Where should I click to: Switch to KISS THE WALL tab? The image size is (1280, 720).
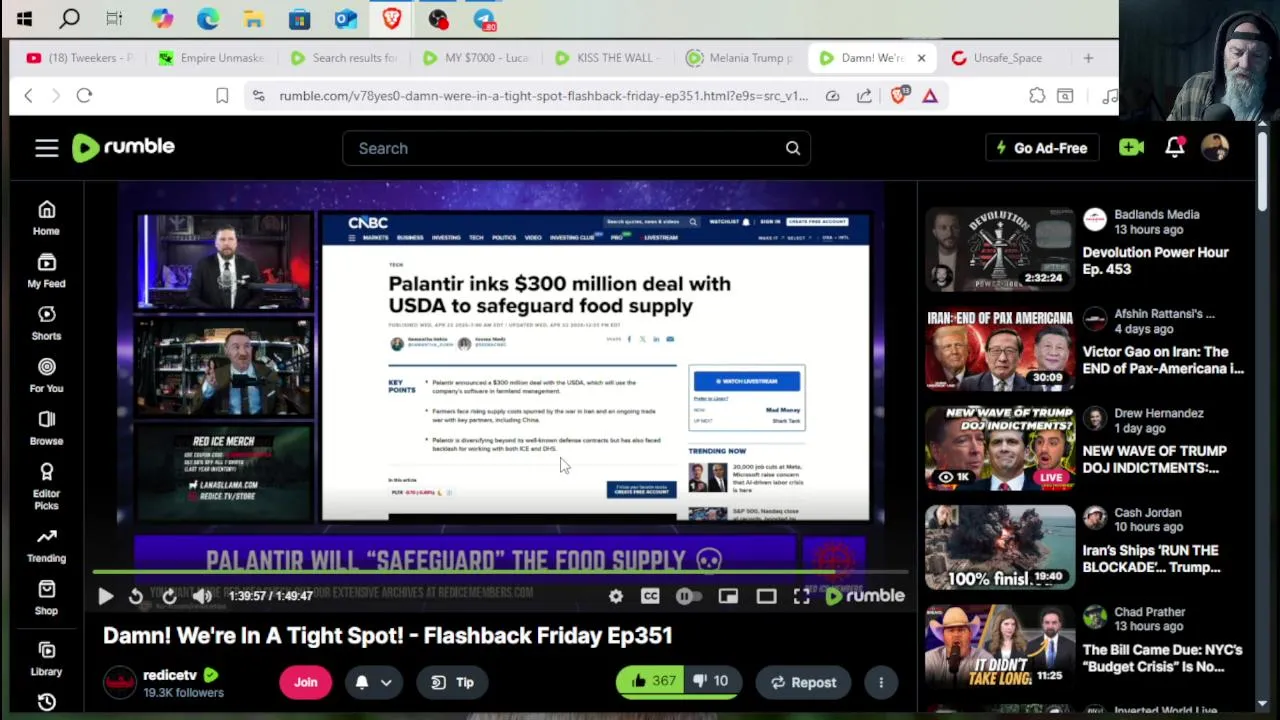click(607, 58)
